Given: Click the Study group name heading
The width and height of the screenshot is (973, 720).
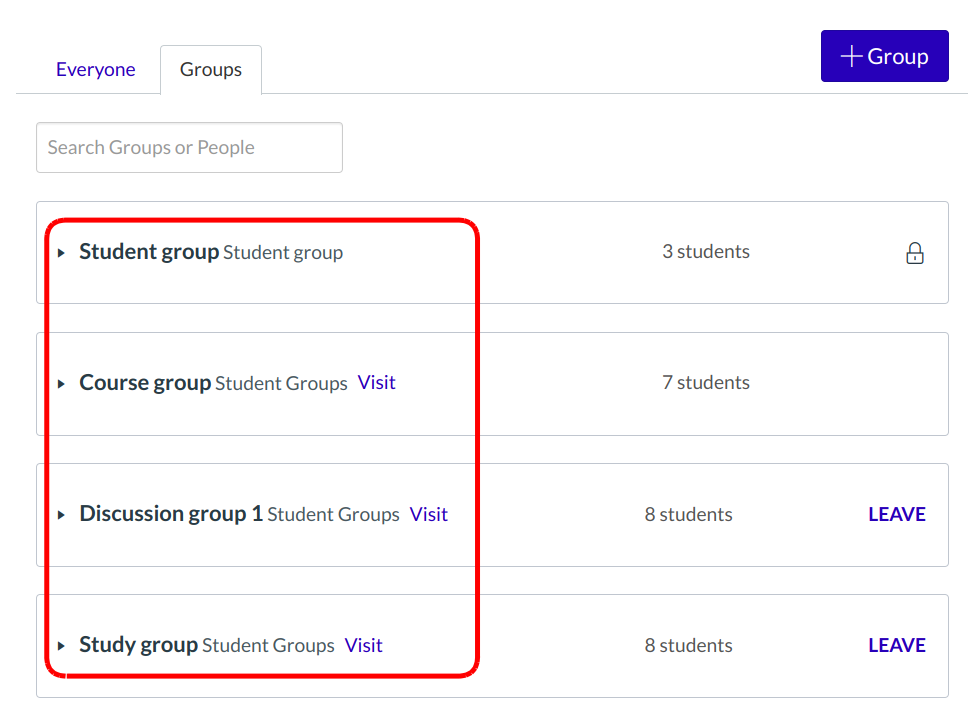Looking at the screenshot, I should 138,645.
